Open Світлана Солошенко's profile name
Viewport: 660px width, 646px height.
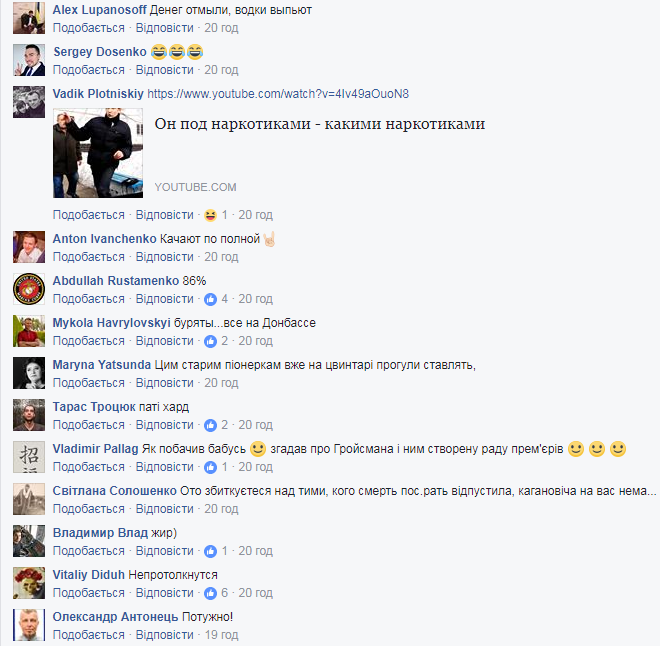114,491
